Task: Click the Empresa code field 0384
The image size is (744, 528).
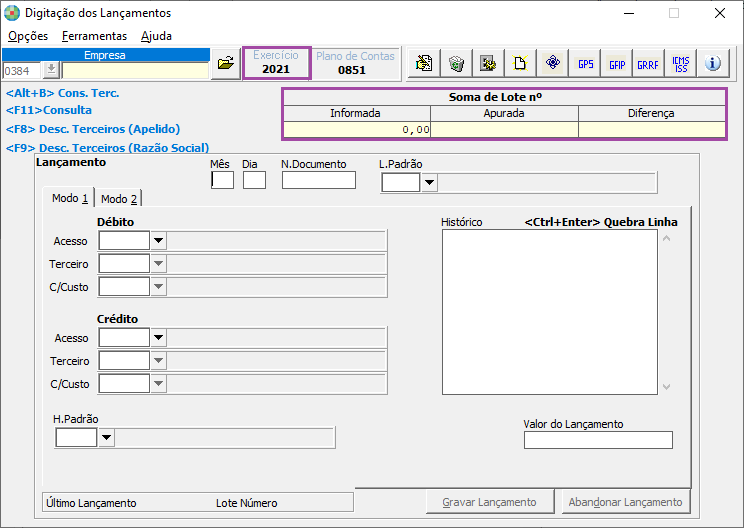Action: 22,71
